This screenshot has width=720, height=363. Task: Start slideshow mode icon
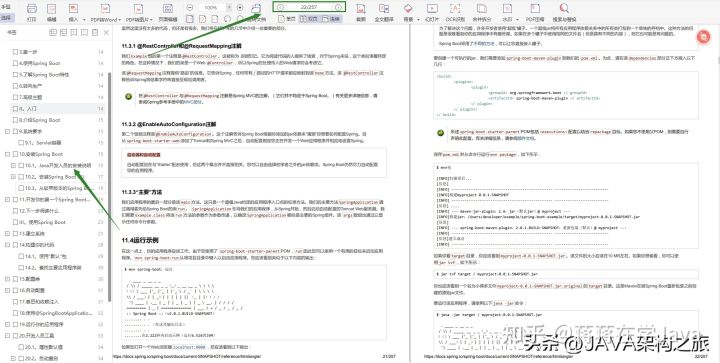(432, 9)
